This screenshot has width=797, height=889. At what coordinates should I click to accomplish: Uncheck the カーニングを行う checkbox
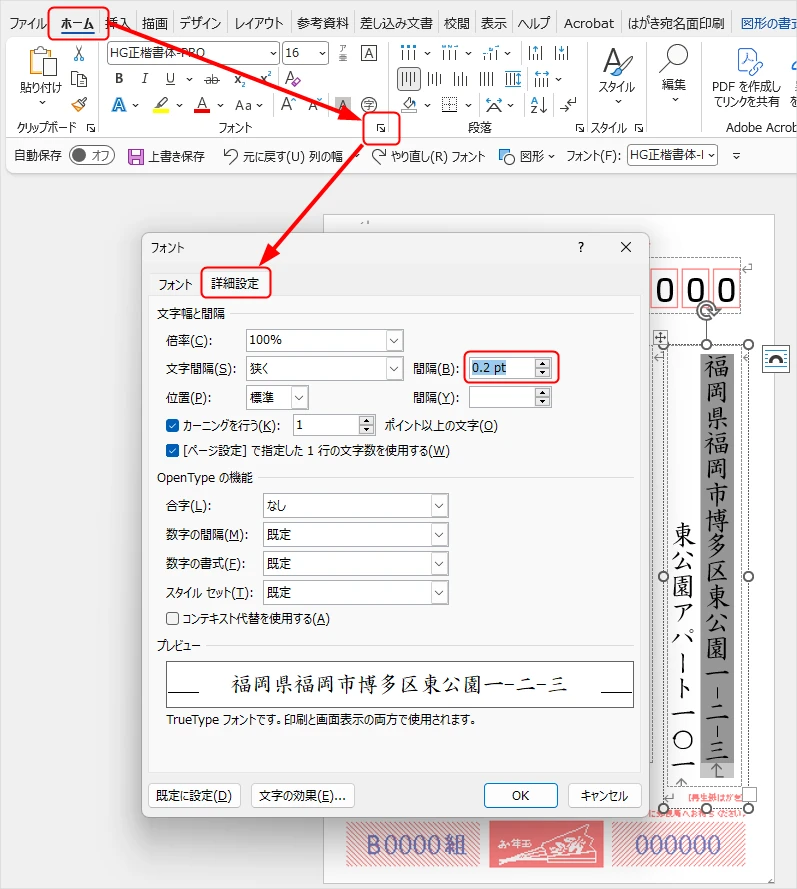coord(172,425)
